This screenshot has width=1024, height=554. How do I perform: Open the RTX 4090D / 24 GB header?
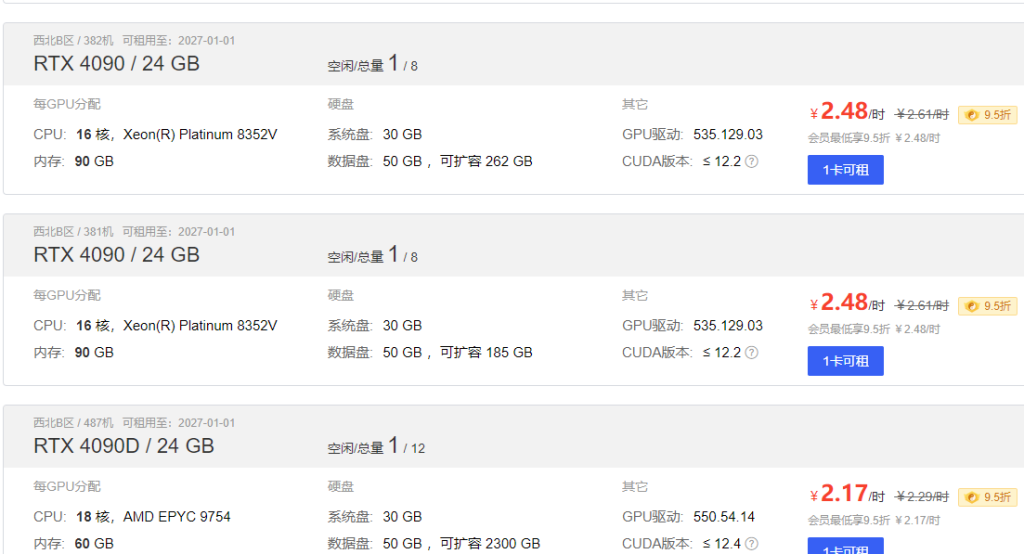tap(123, 446)
